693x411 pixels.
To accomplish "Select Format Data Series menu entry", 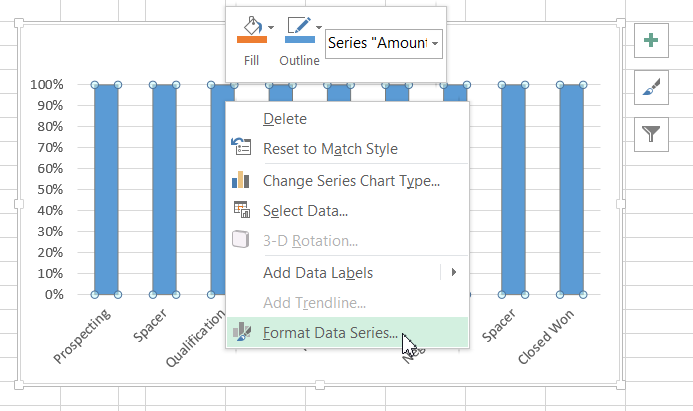I will coord(330,333).
